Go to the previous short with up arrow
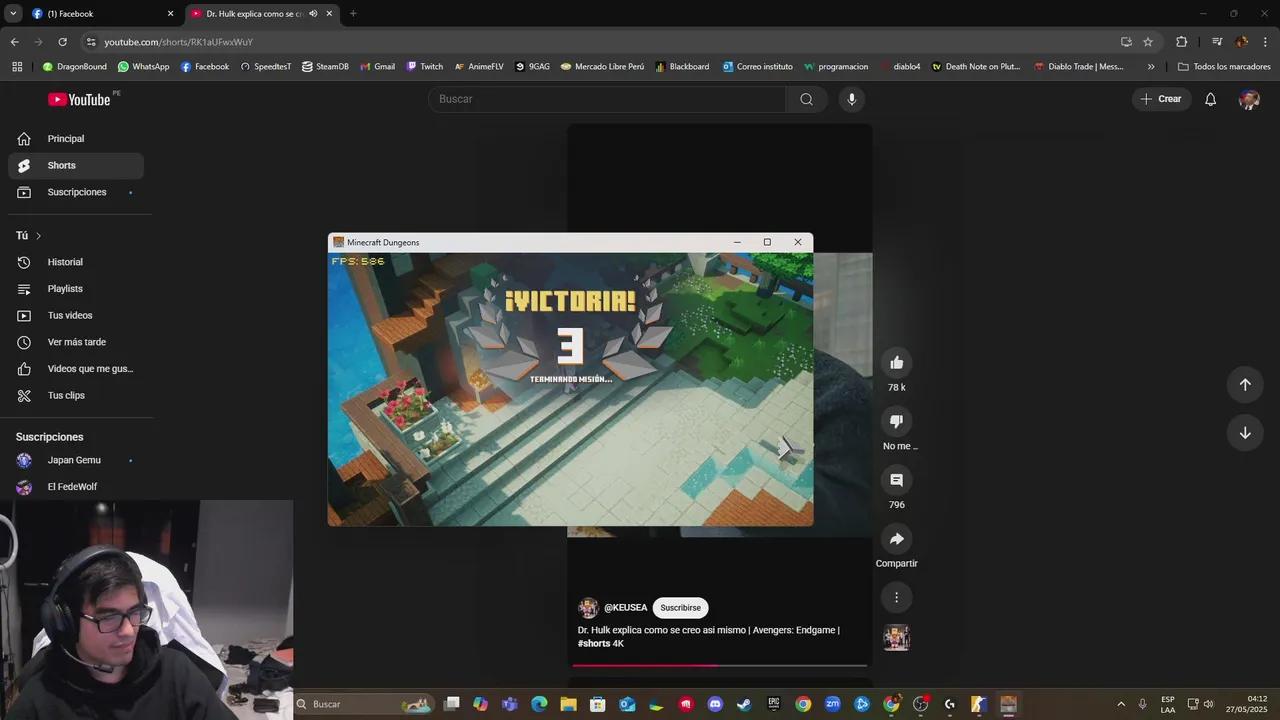Viewport: 1280px width, 720px height. [1245, 385]
